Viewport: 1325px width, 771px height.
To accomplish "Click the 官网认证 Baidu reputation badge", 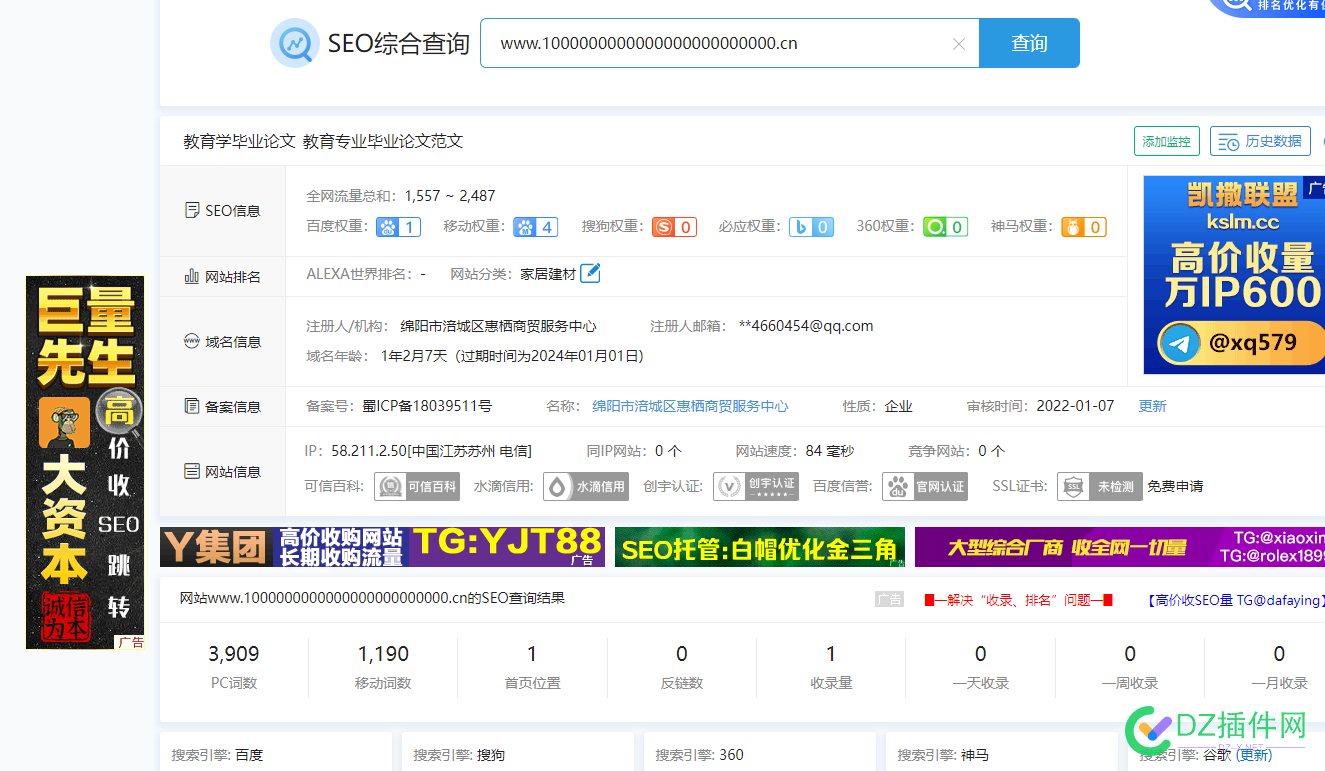I will coord(925,487).
